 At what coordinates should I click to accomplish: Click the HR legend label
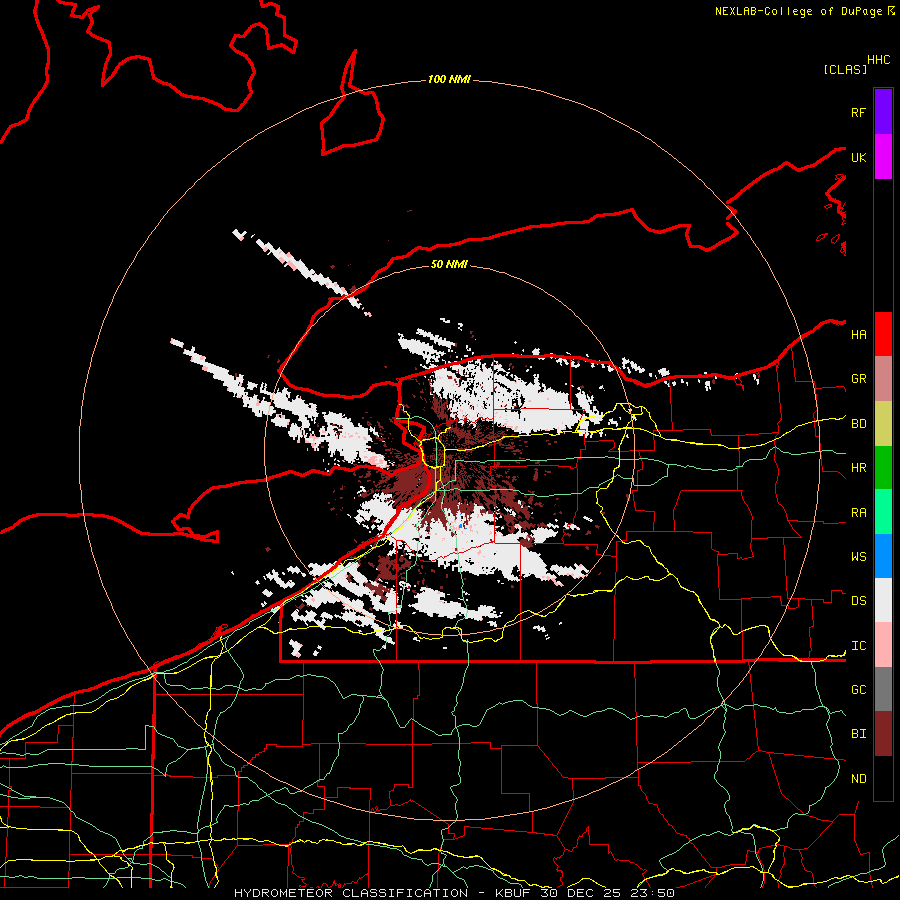[x=858, y=468]
